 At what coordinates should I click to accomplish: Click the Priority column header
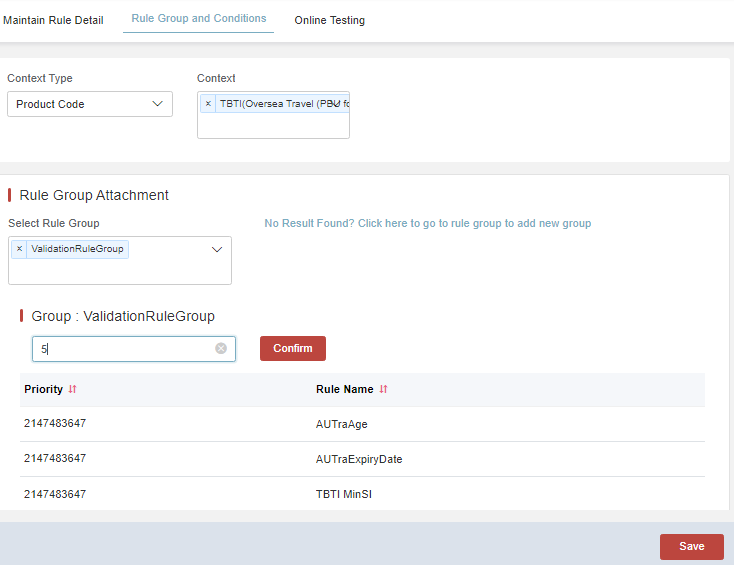[44, 389]
